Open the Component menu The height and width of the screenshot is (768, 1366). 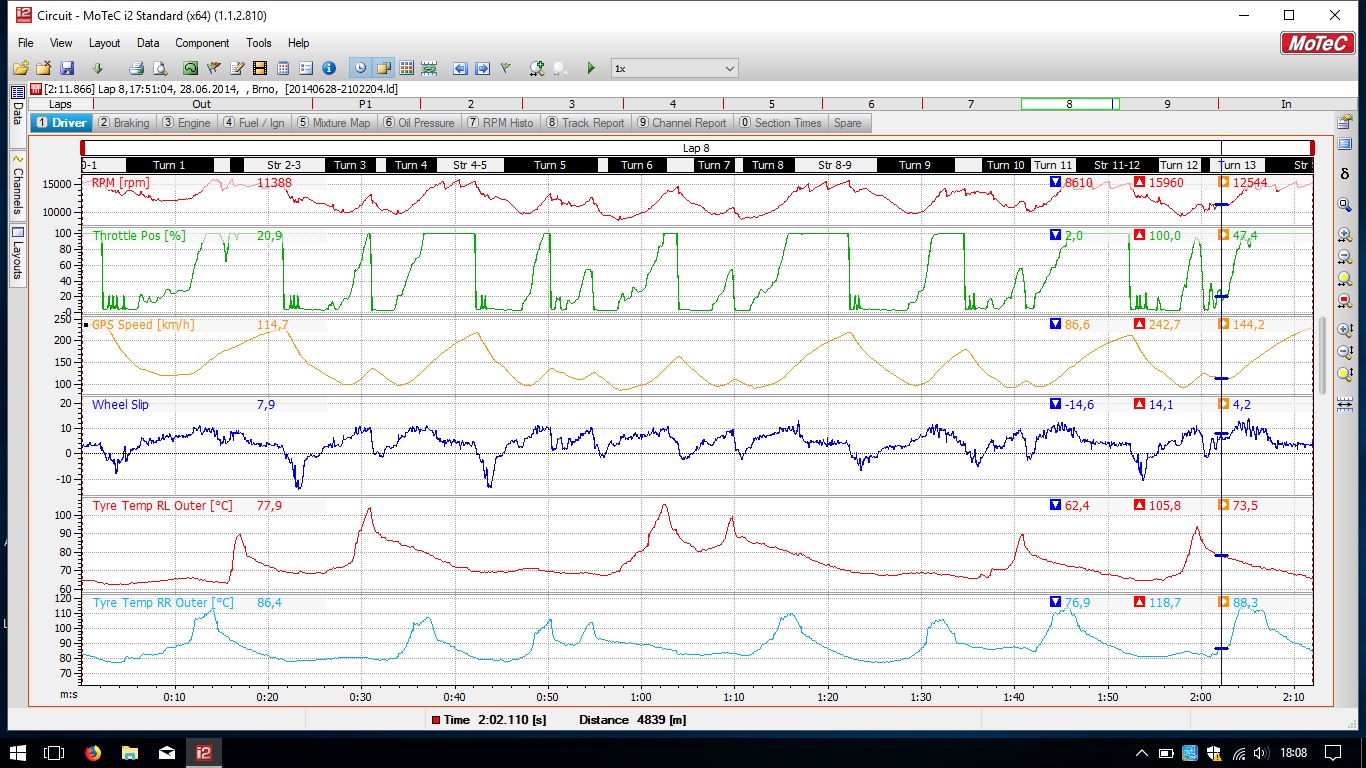[x=202, y=43]
